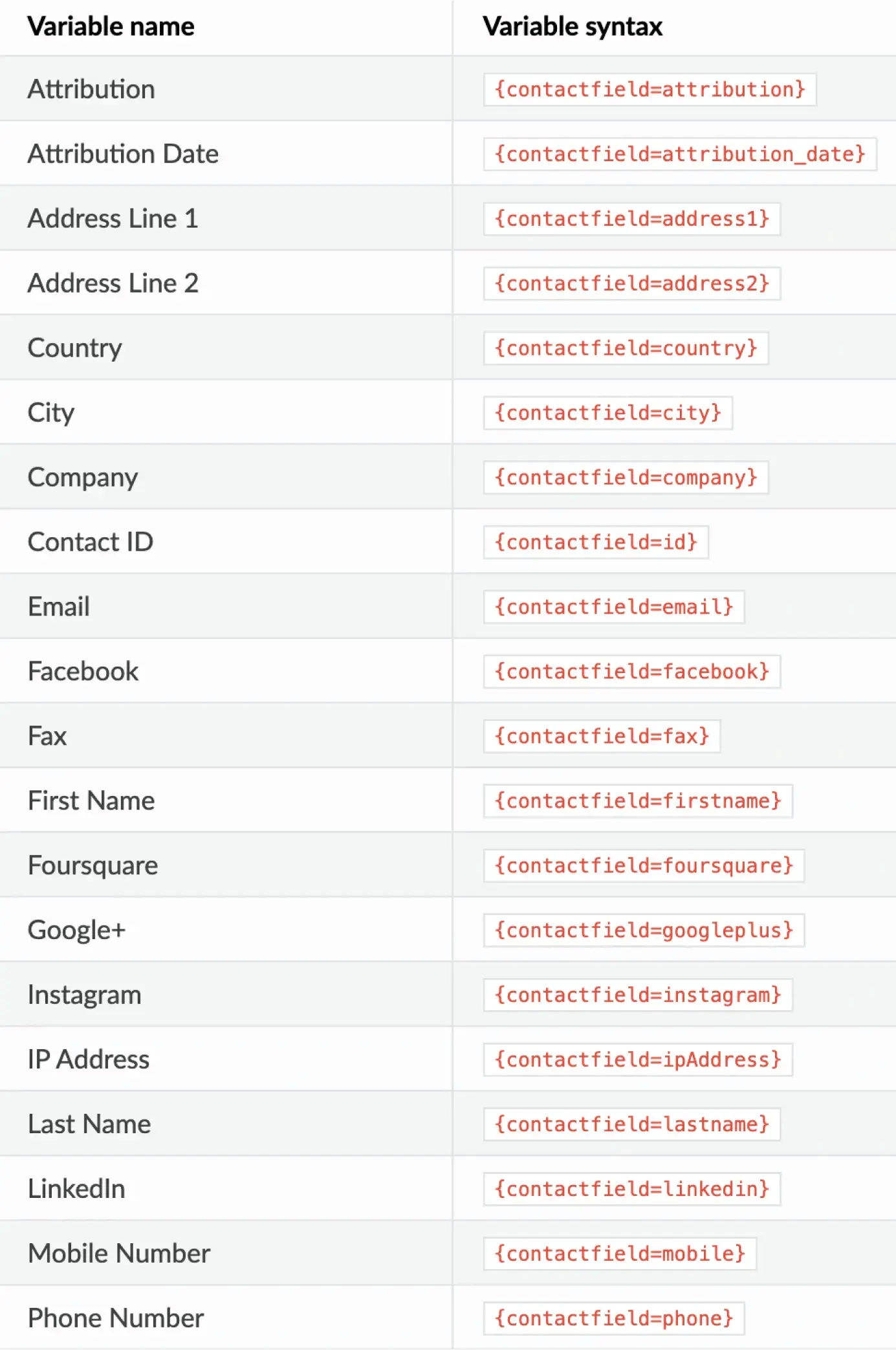Select the {contactfield=firstname} code box
Screen dimensions: 896x1350
[637, 801]
